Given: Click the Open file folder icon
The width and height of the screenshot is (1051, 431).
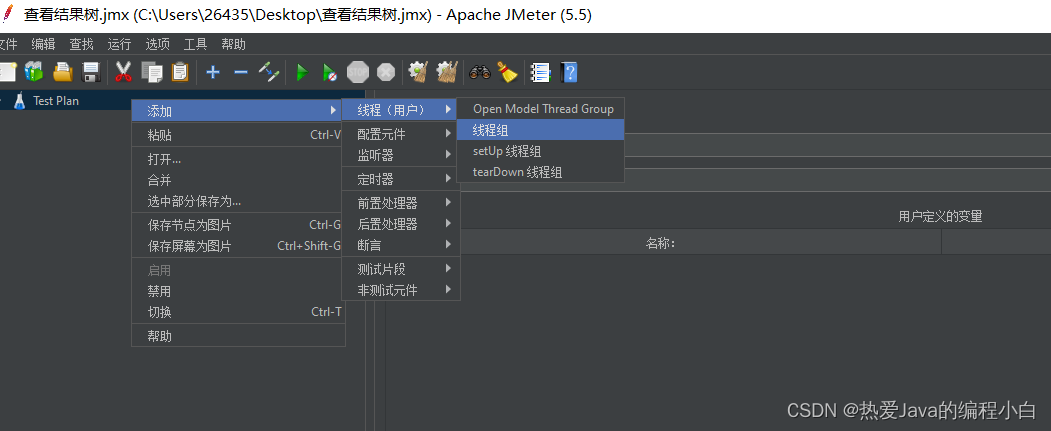Looking at the screenshot, I should pyautogui.click(x=63, y=72).
